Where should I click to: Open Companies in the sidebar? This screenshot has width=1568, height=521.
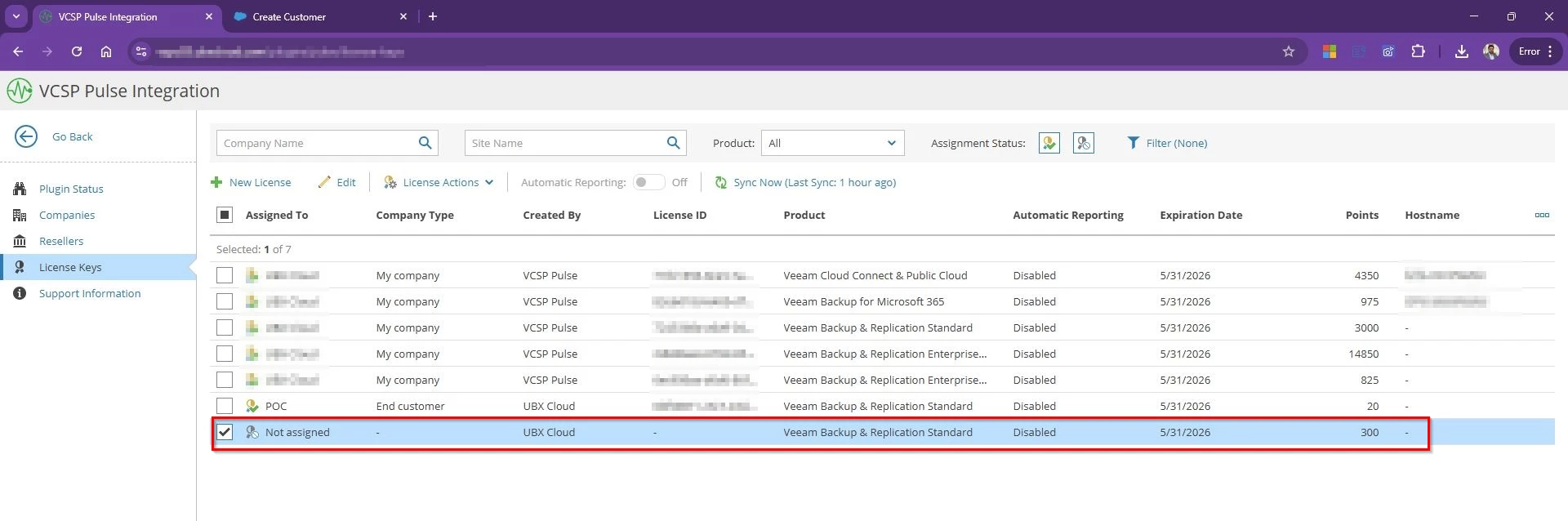tap(67, 215)
